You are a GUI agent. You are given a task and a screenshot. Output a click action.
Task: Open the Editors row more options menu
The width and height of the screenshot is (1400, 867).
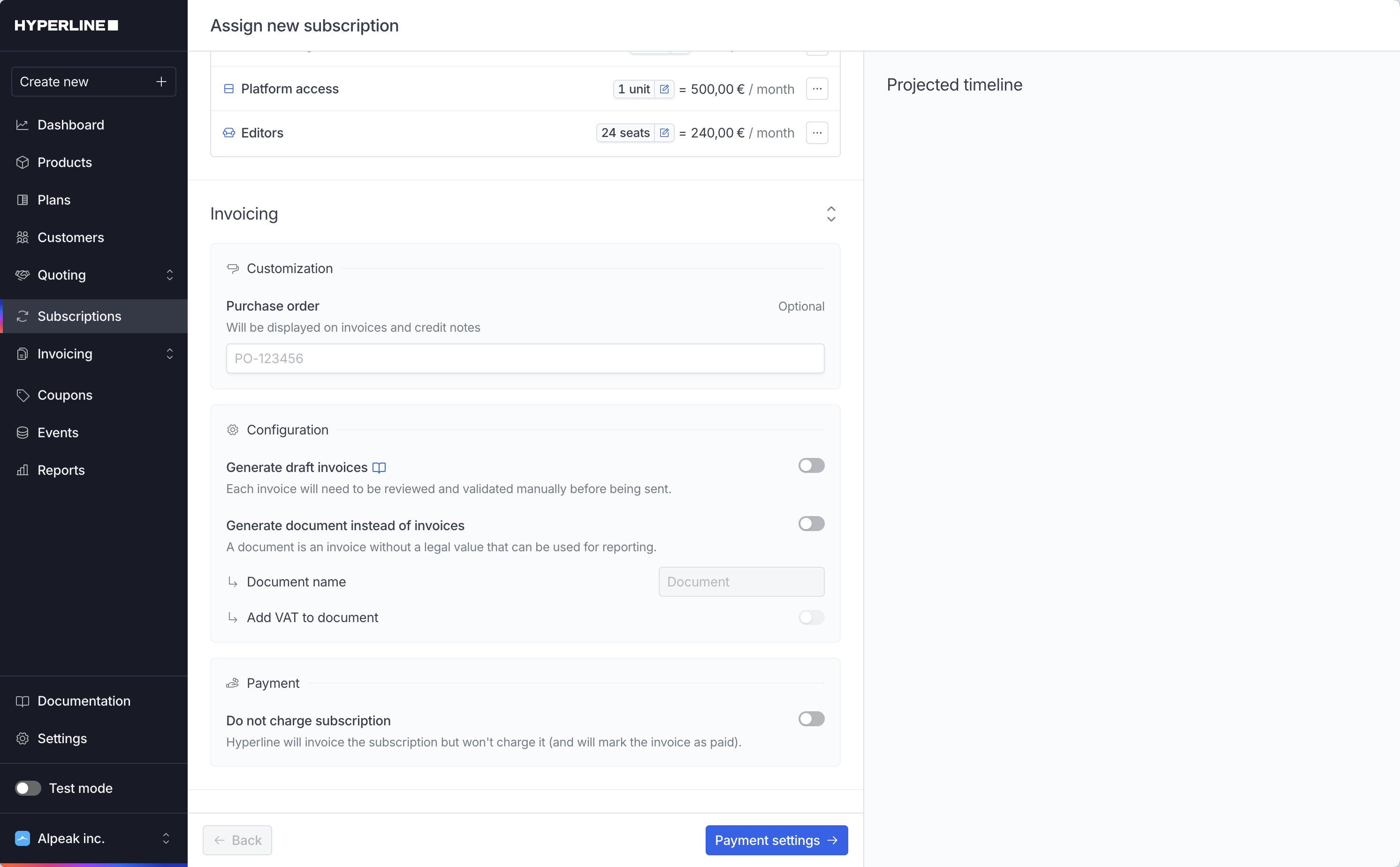pos(816,132)
